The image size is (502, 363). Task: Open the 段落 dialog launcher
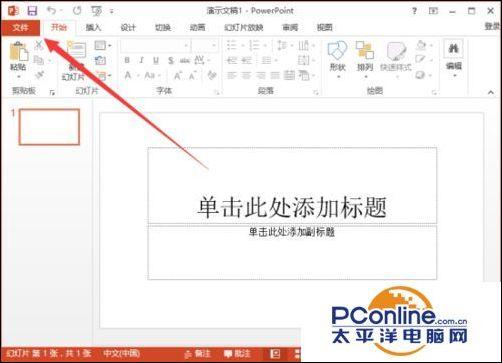pyautogui.click(x=315, y=93)
